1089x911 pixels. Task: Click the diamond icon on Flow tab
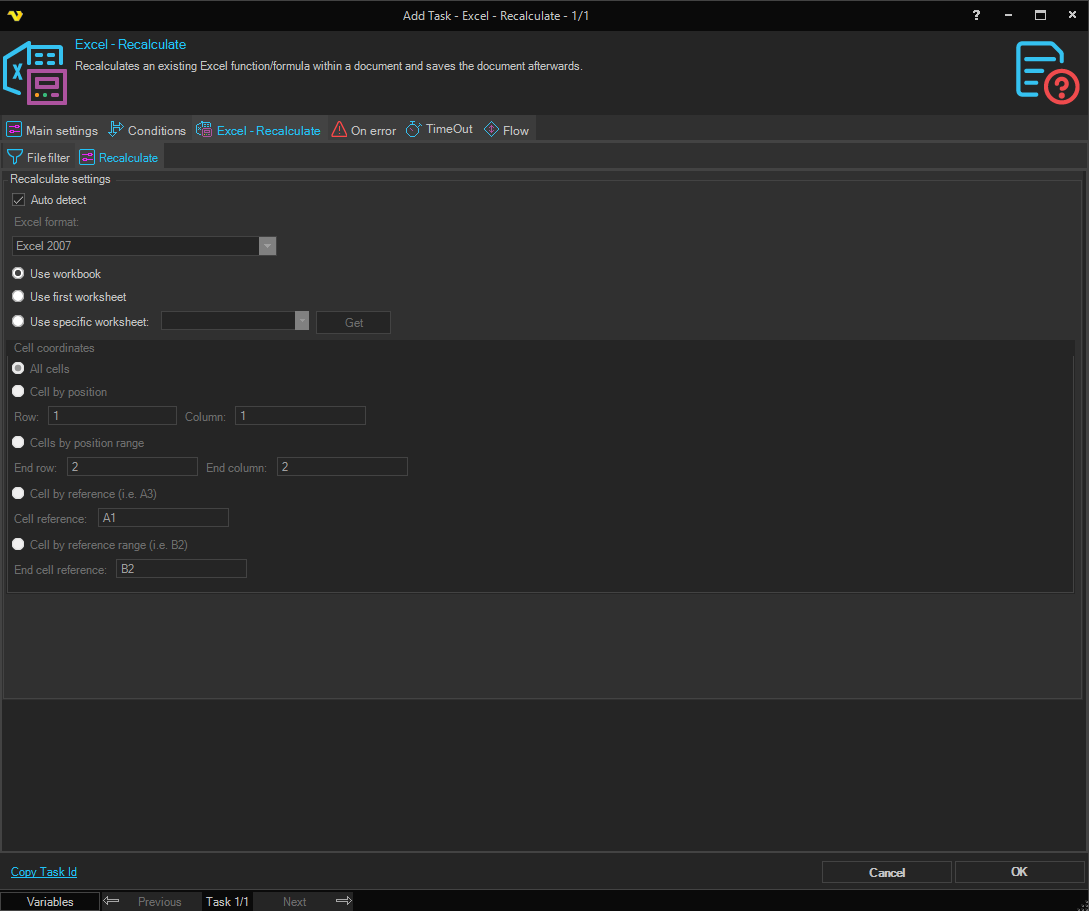[491, 129]
